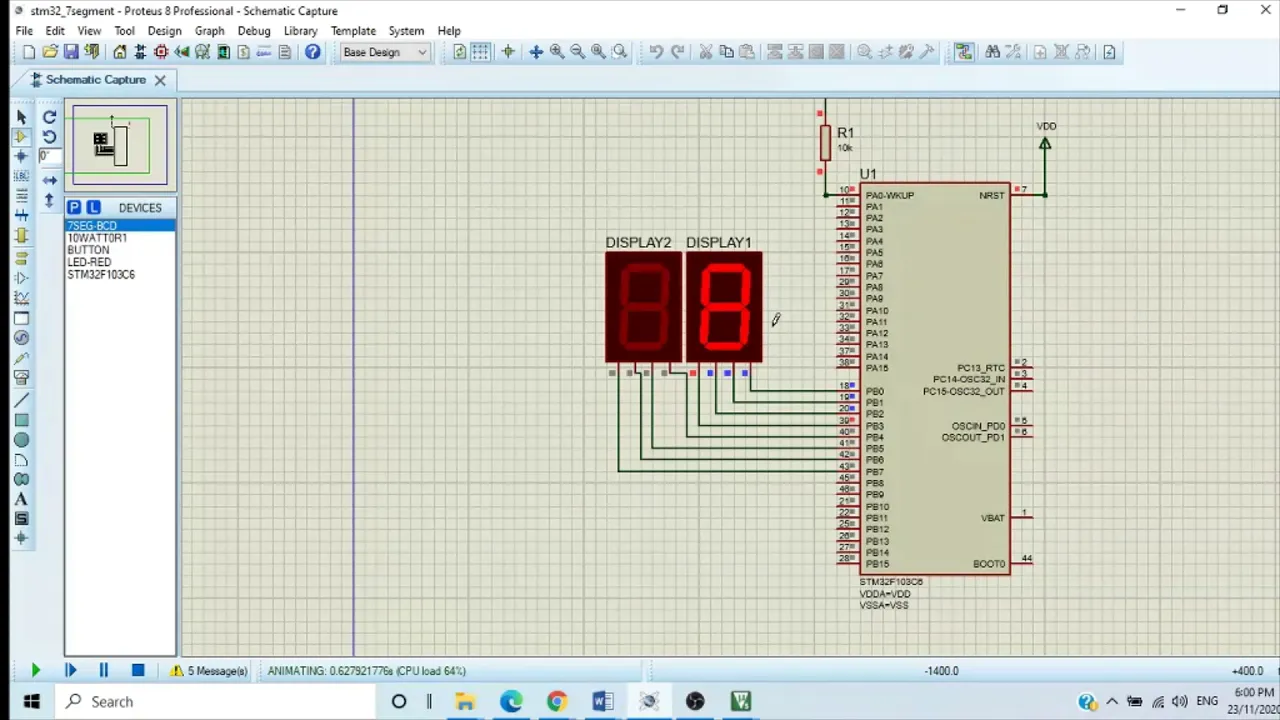Open the 5 Message(s) log
The image size is (1280, 720).
pyautogui.click(x=208, y=671)
